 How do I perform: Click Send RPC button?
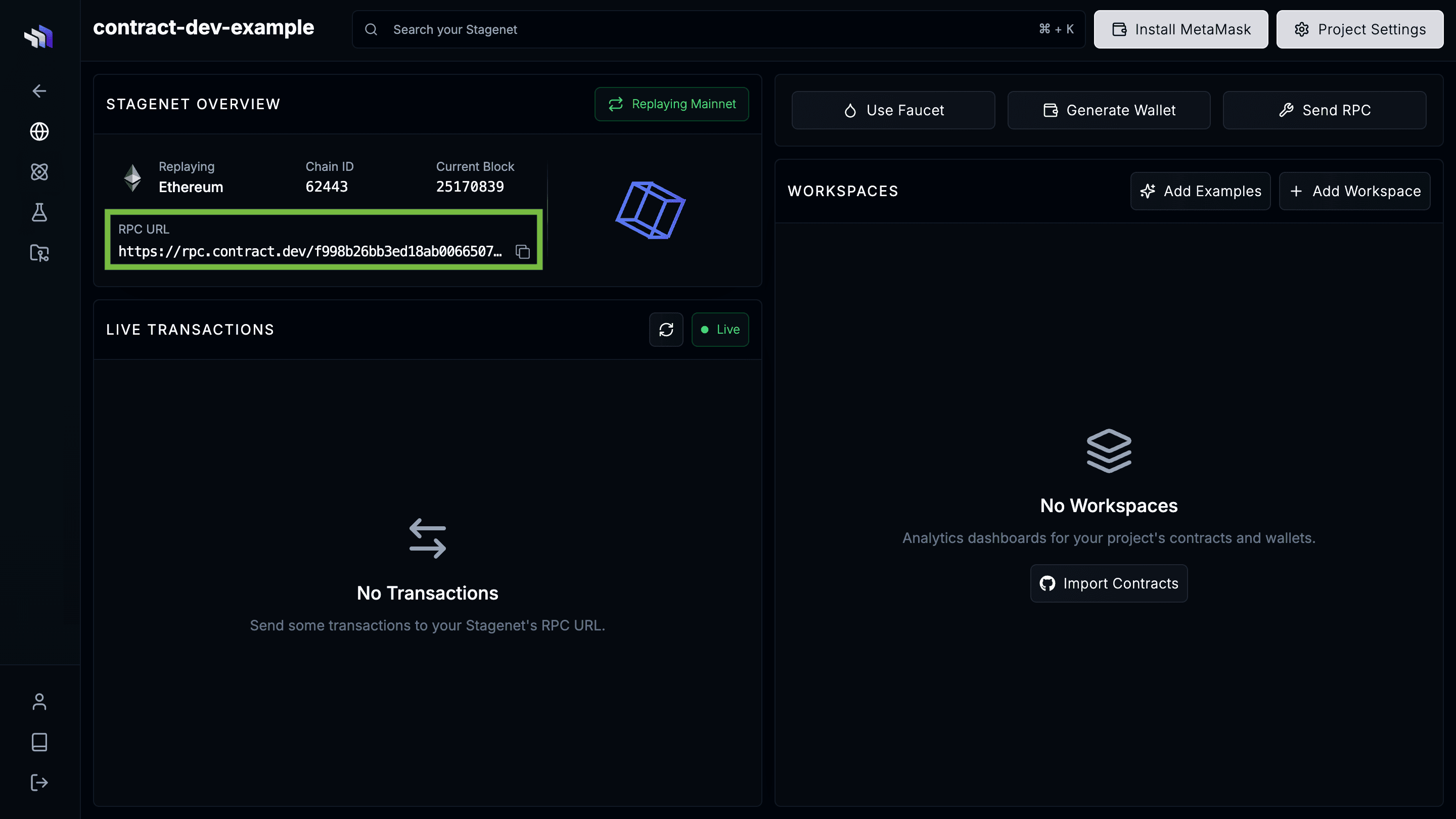(x=1325, y=110)
